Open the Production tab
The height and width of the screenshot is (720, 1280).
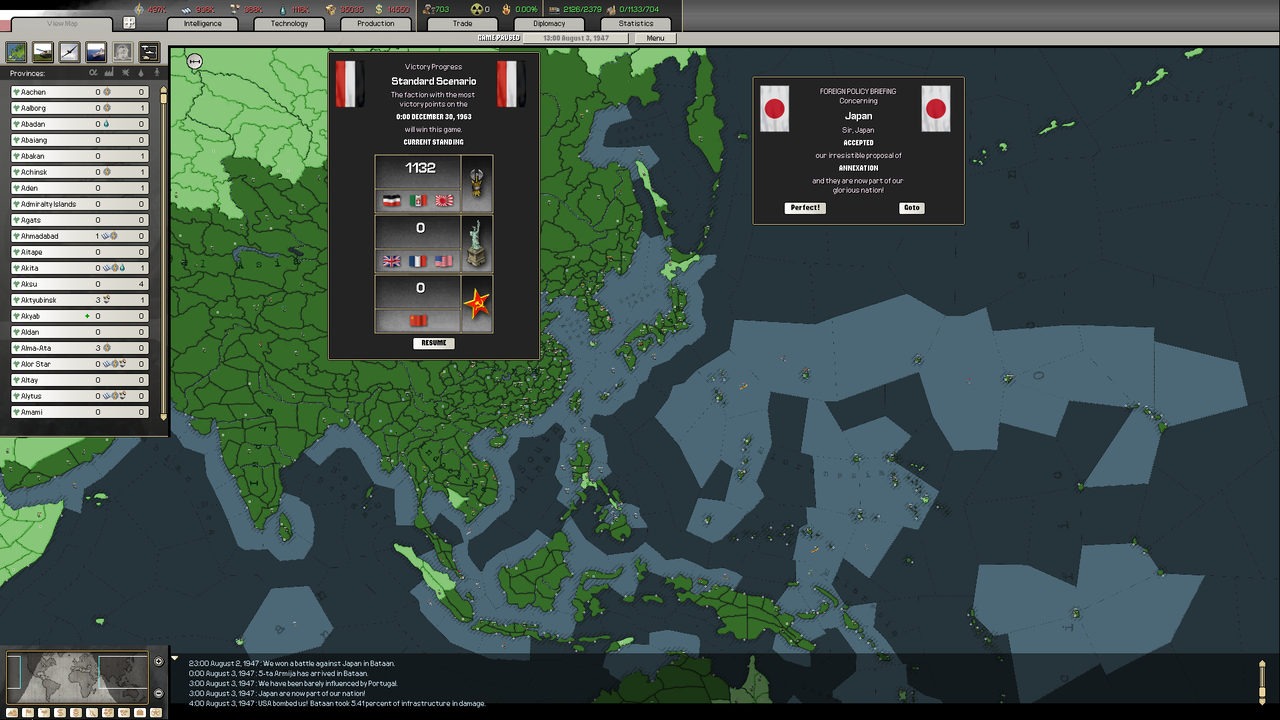[x=376, y=23]
